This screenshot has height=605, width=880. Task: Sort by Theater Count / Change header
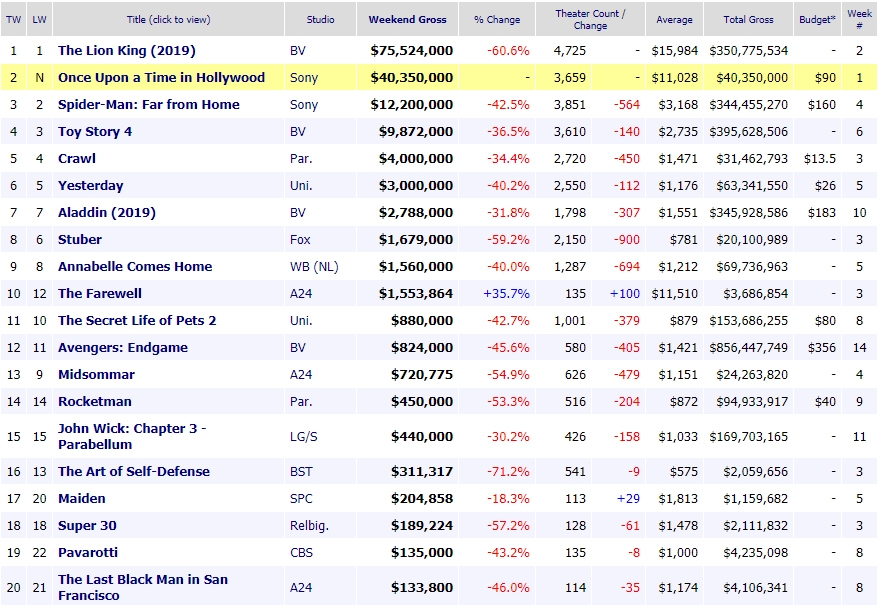(590, 20)
